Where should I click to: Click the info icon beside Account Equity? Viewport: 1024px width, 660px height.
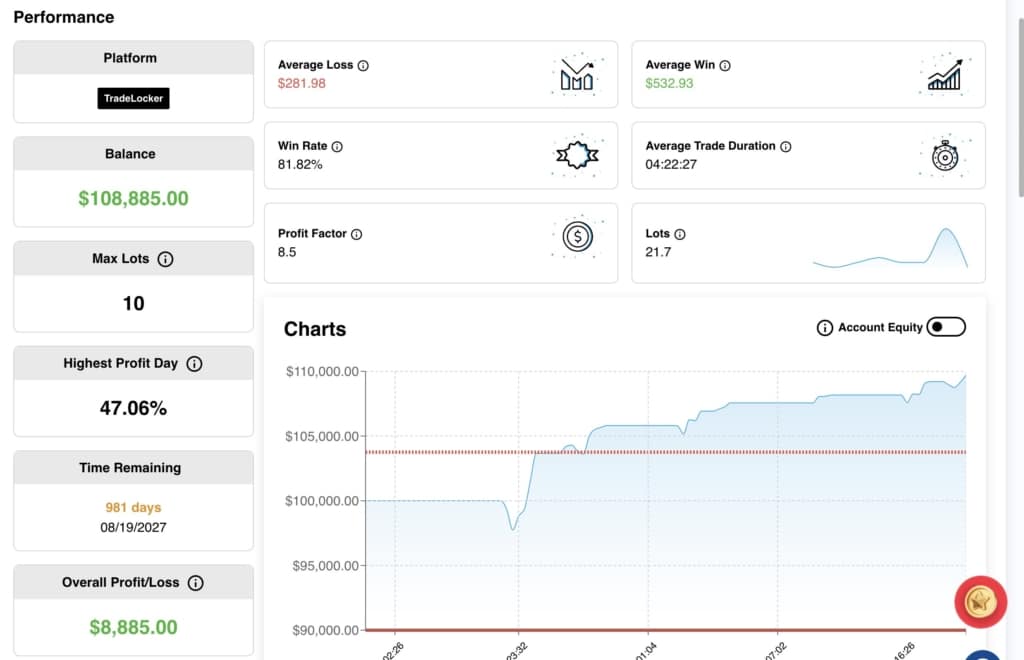coord(825,328)
